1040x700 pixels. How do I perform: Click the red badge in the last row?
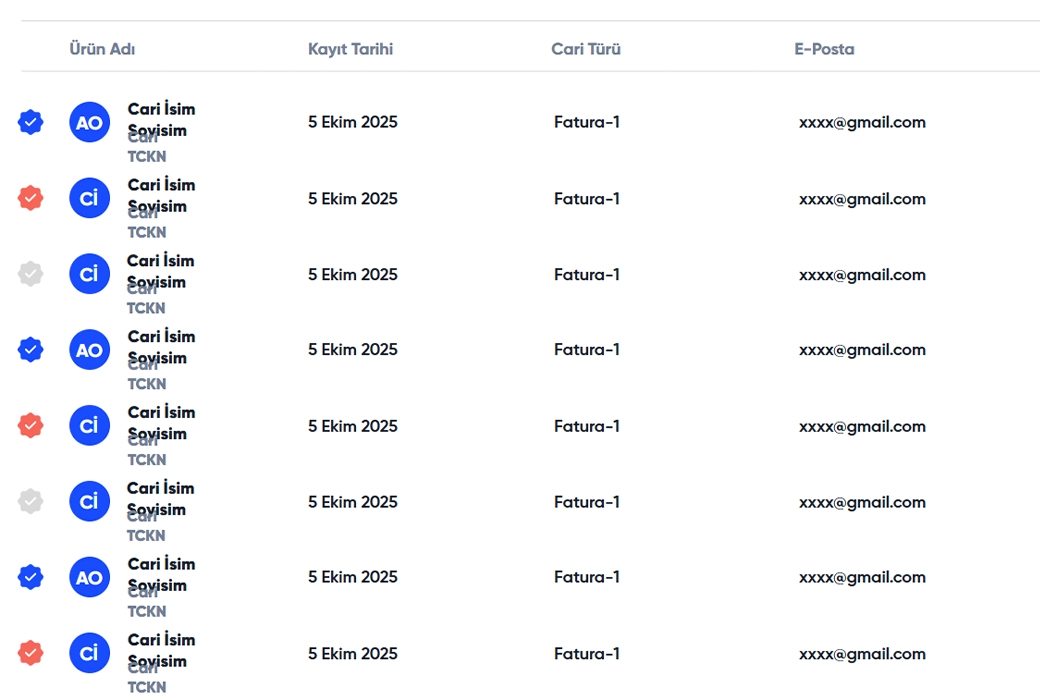click(x=31, y=653)
